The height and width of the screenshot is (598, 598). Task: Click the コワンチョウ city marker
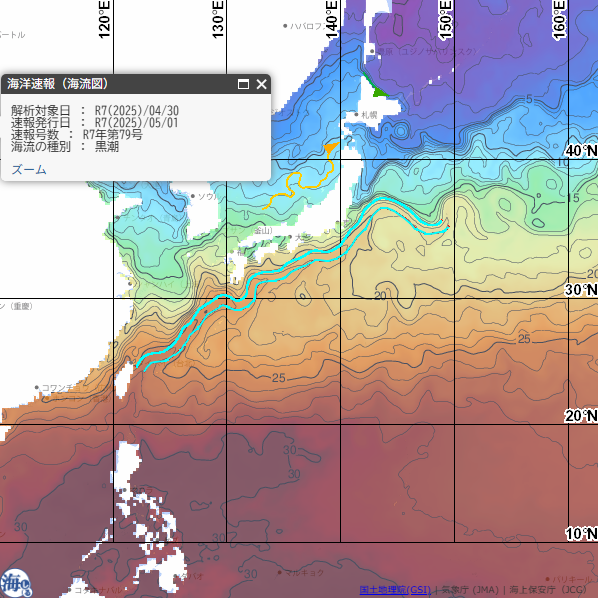click(37, 387)
